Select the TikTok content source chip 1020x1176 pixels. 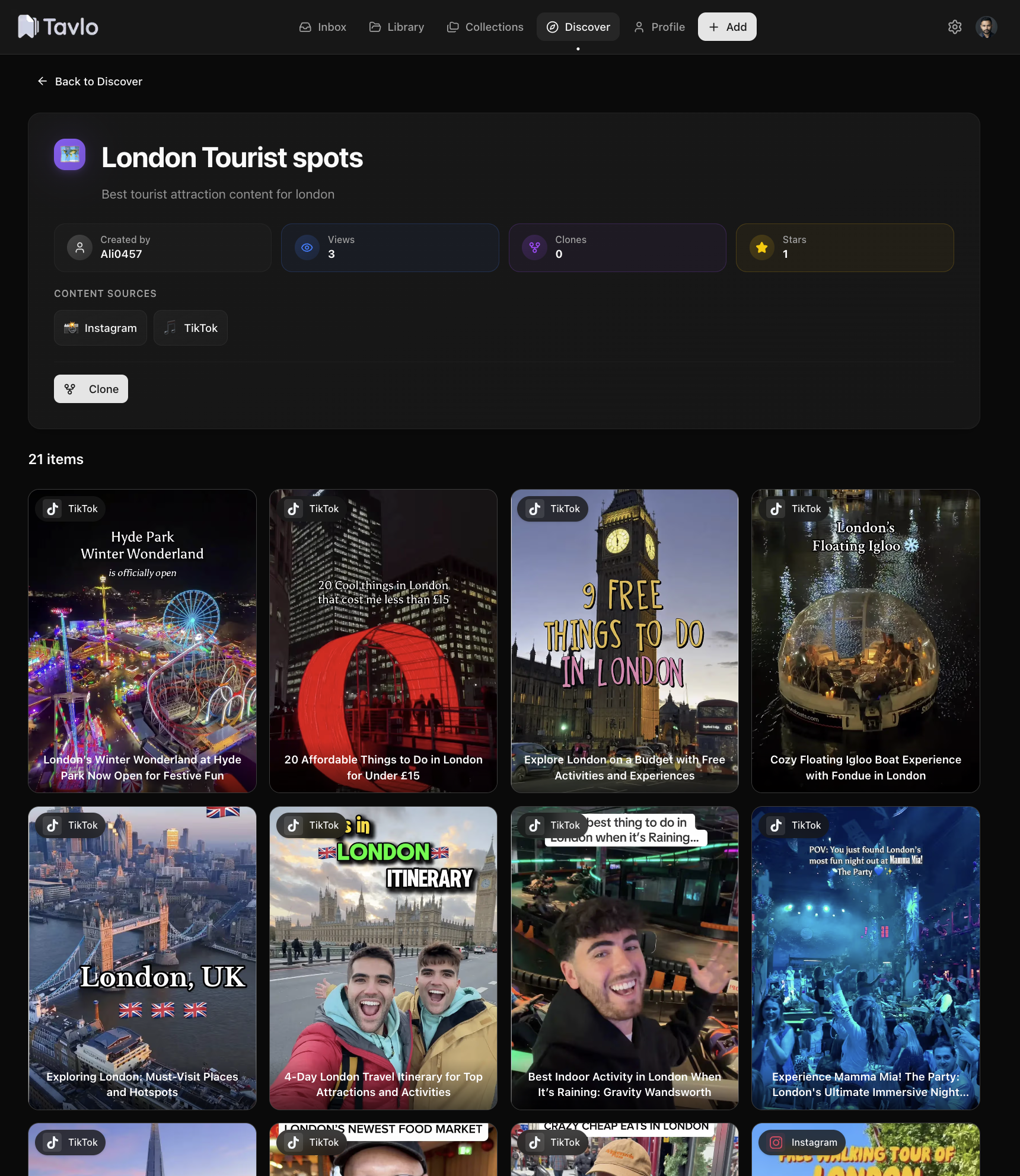(x=190, y=328)
